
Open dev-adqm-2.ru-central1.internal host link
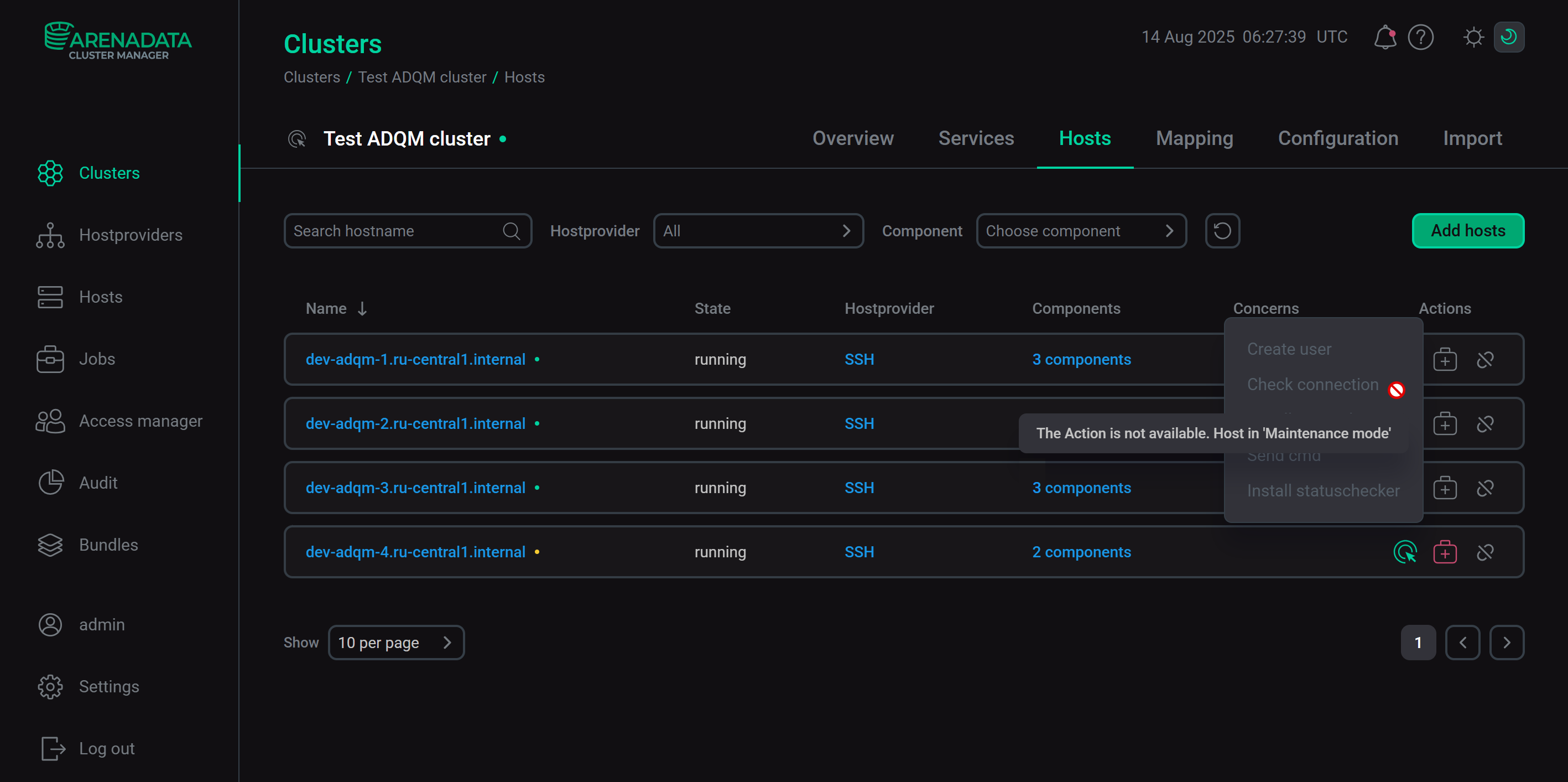415,424
